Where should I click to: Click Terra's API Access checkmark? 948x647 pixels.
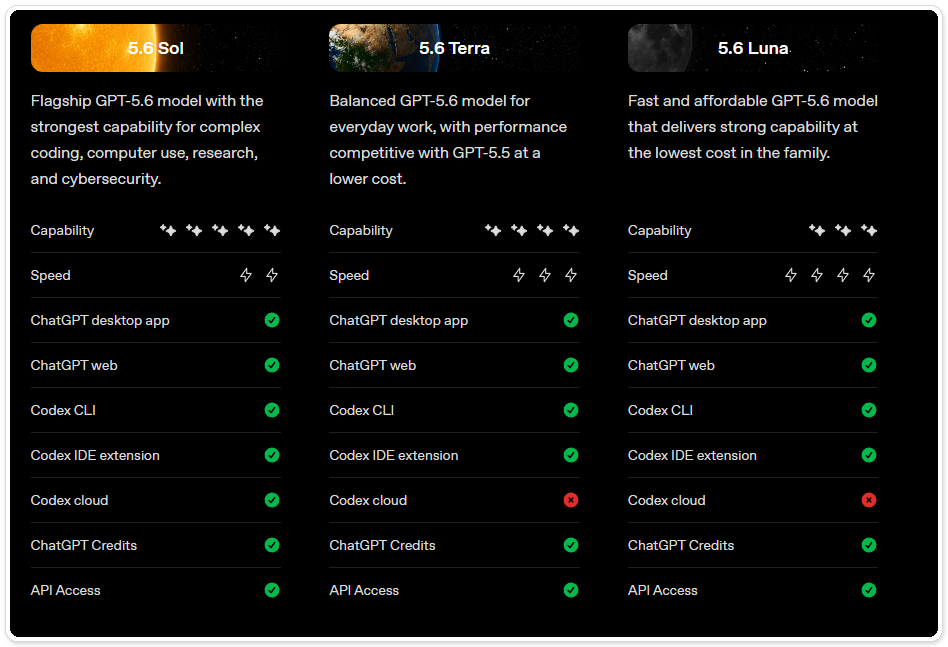click(571, 590)
